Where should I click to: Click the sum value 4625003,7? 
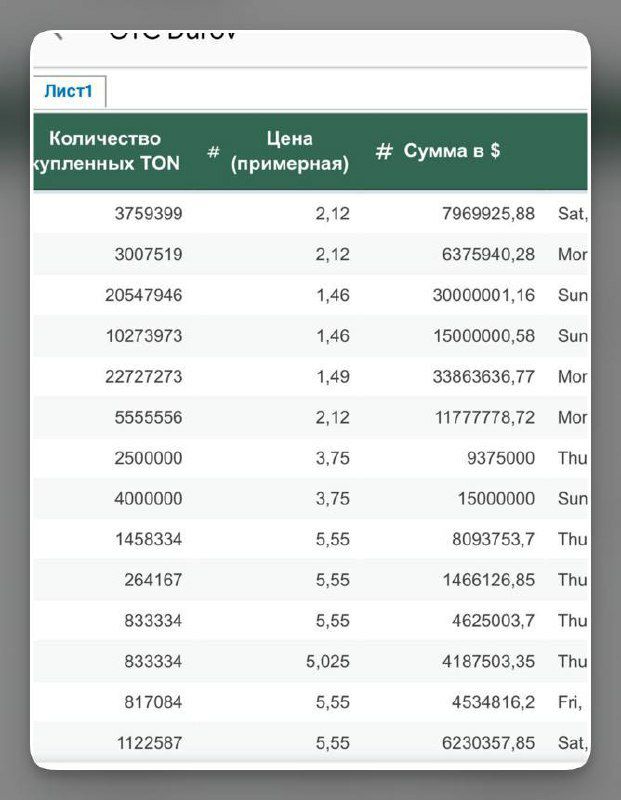coord(493,621)
